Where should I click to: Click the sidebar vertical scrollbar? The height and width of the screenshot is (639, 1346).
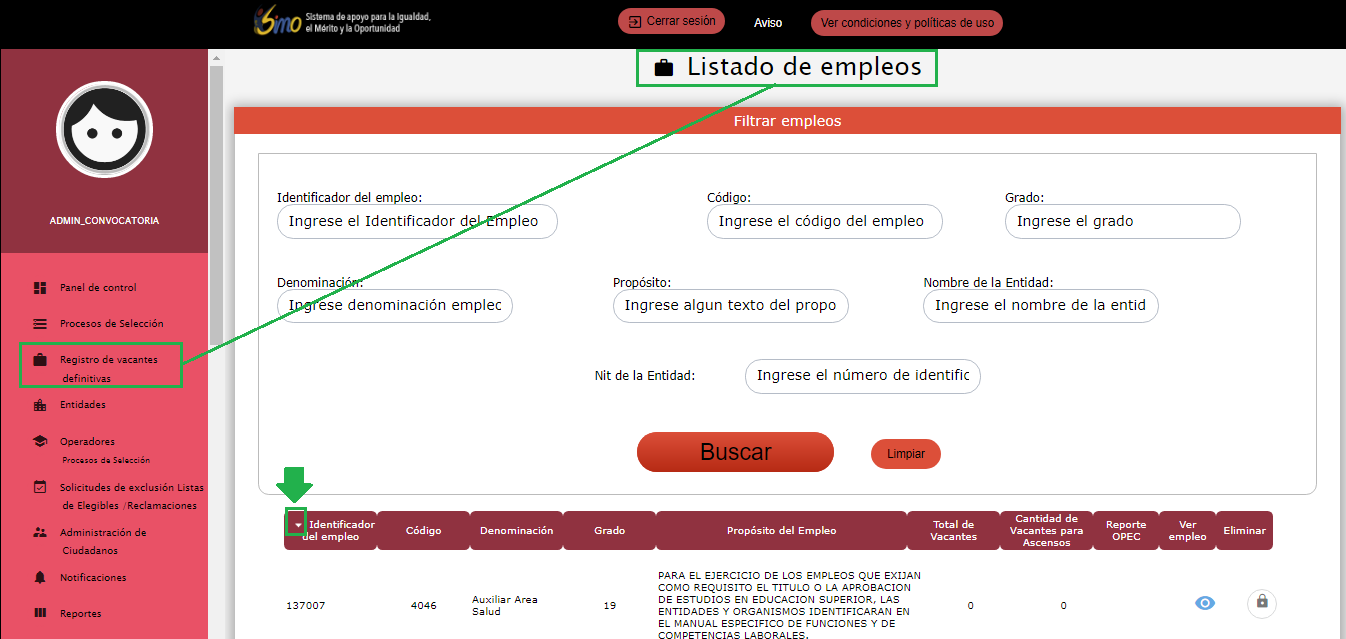216,200
